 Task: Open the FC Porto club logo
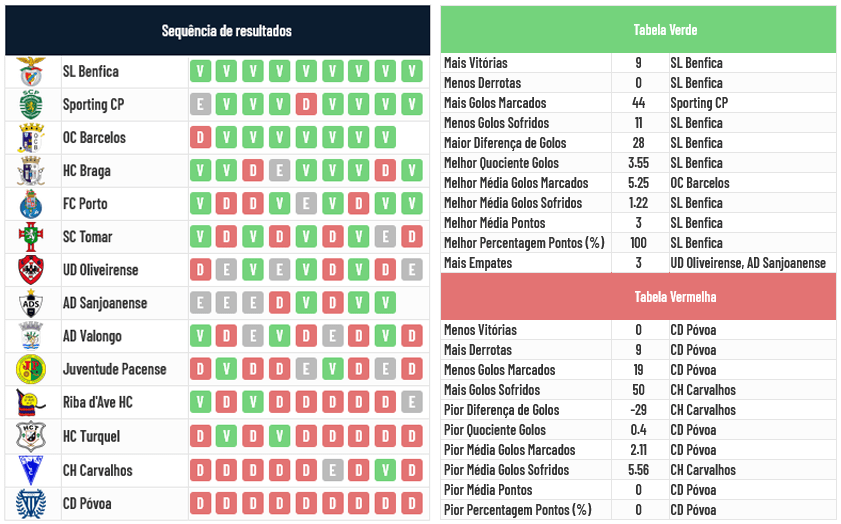tap(31, 204)
